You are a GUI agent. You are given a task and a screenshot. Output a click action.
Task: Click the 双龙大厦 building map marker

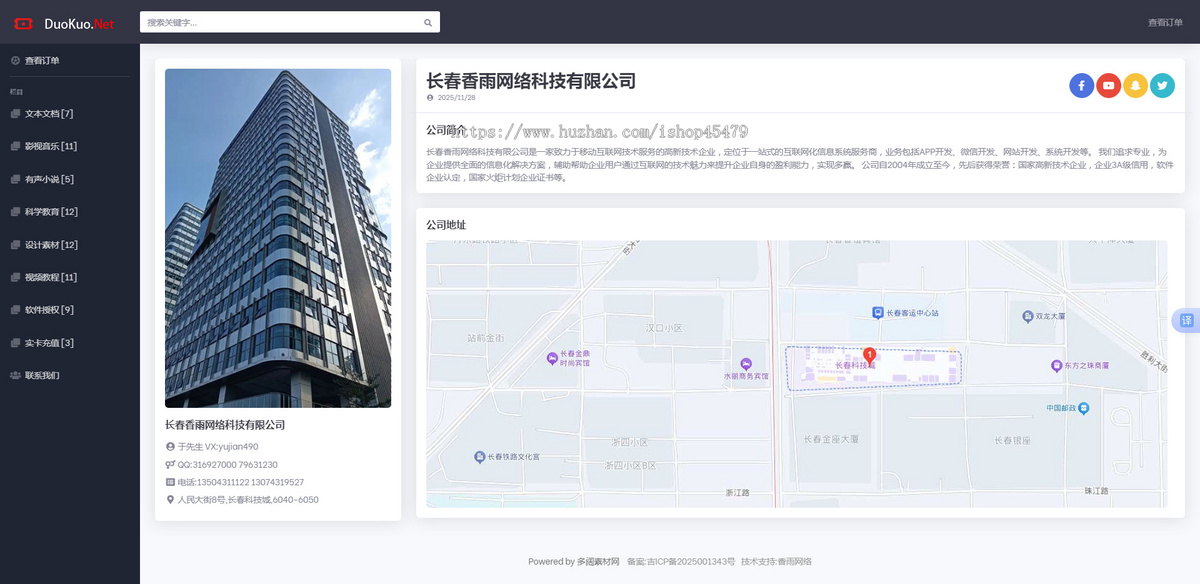tap(1028, 316)
